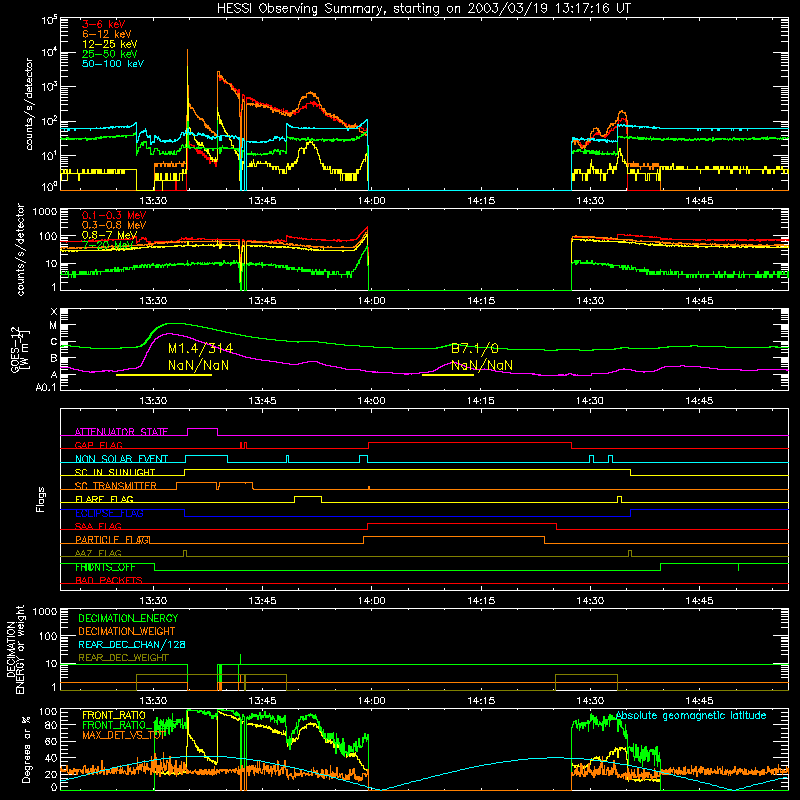Click the M1.4/314 flare annotation

pos(201,348)
